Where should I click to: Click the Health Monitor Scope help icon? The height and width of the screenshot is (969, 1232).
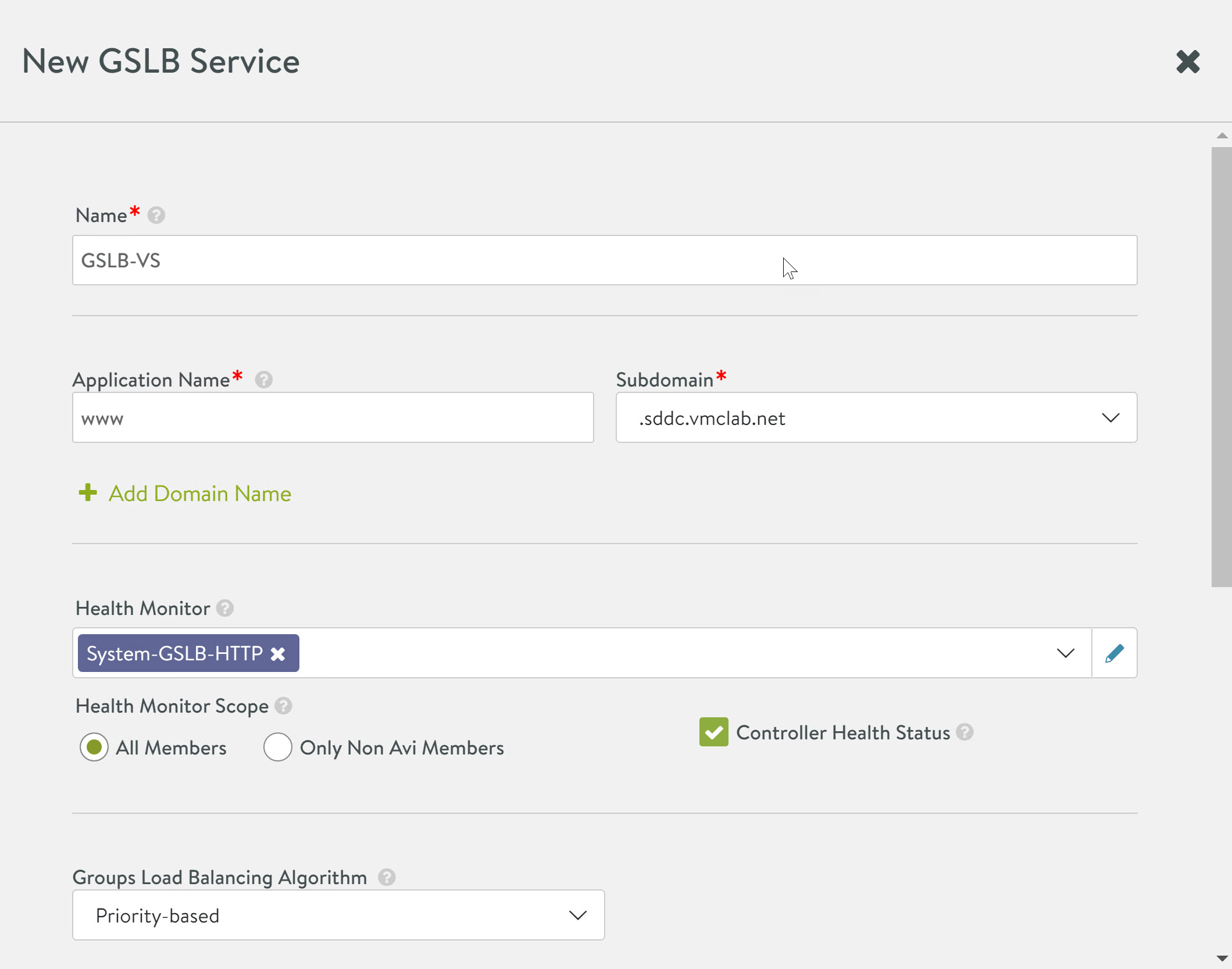coord(283,706)
